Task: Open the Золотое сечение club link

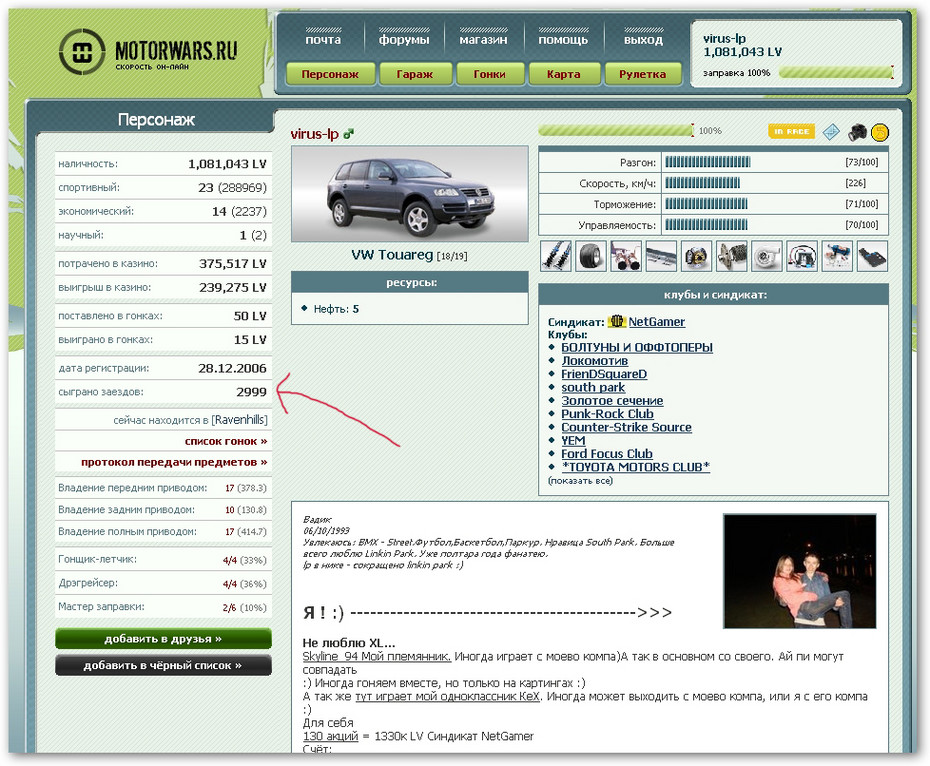Action: (x=612, y=401)
